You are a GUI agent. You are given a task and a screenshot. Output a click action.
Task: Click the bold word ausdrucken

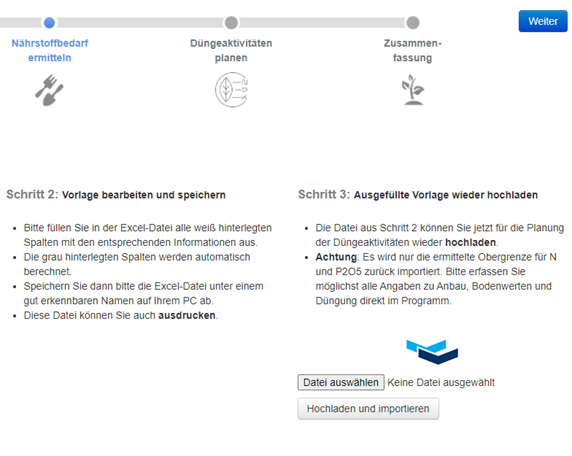coord(187,315)
